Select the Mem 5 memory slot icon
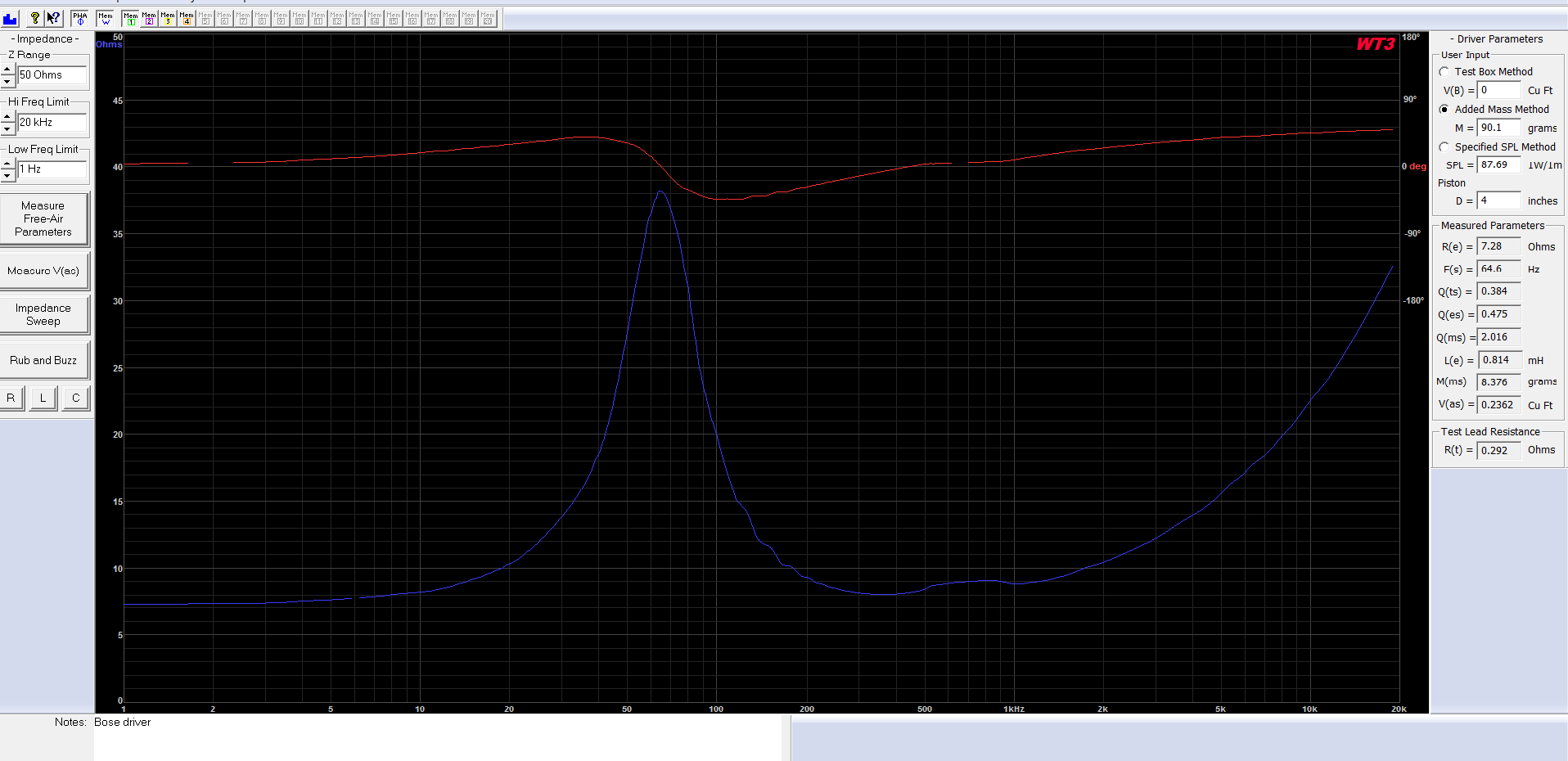 click(x=205, y=18)
